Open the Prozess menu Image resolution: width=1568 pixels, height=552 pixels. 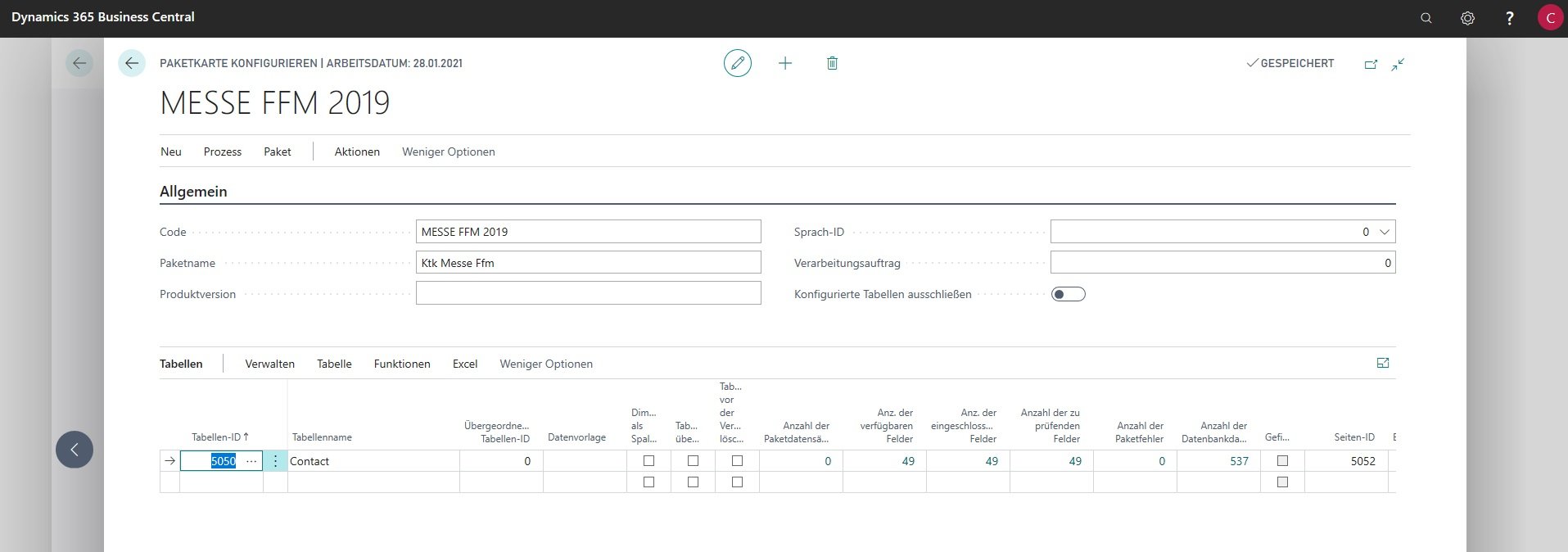click(223, 152)
